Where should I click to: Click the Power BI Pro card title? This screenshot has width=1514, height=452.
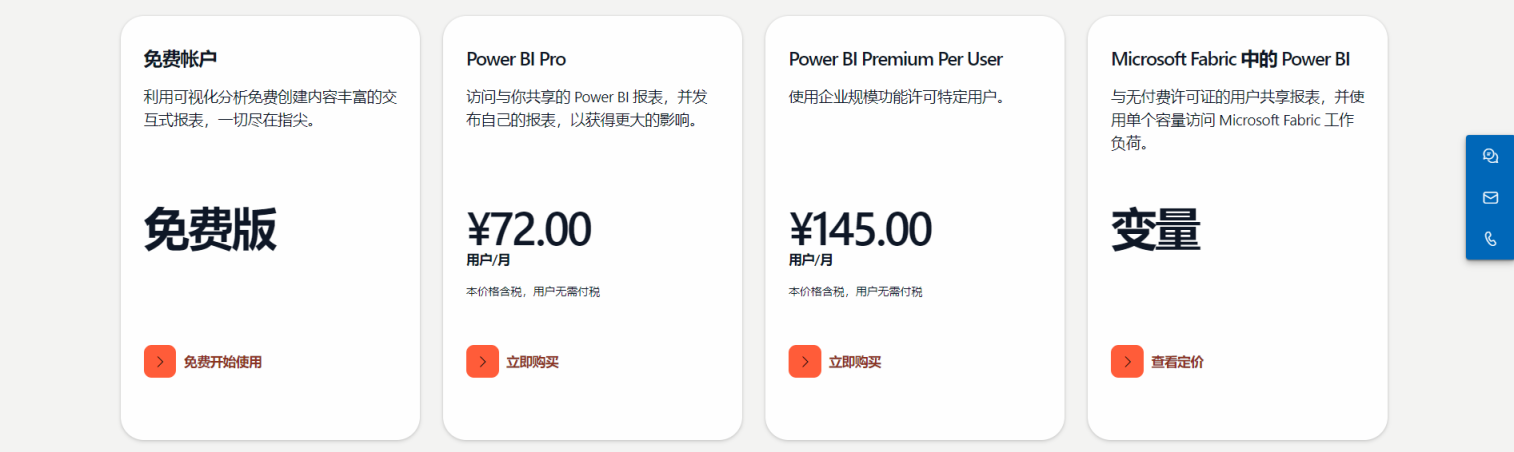tap(516, 59)
